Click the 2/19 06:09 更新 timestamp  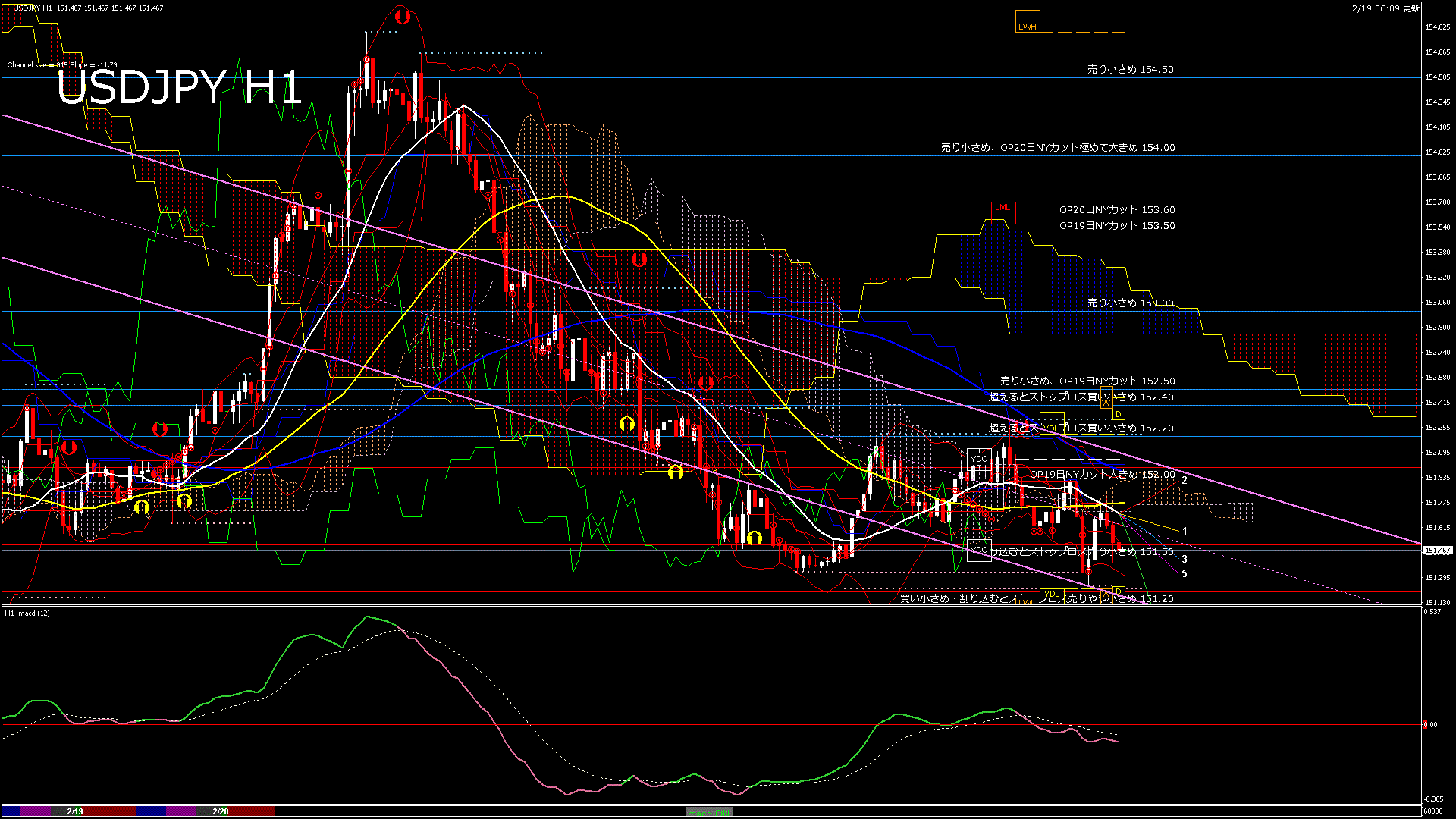pyautogui.click(x=1385, y=8)
